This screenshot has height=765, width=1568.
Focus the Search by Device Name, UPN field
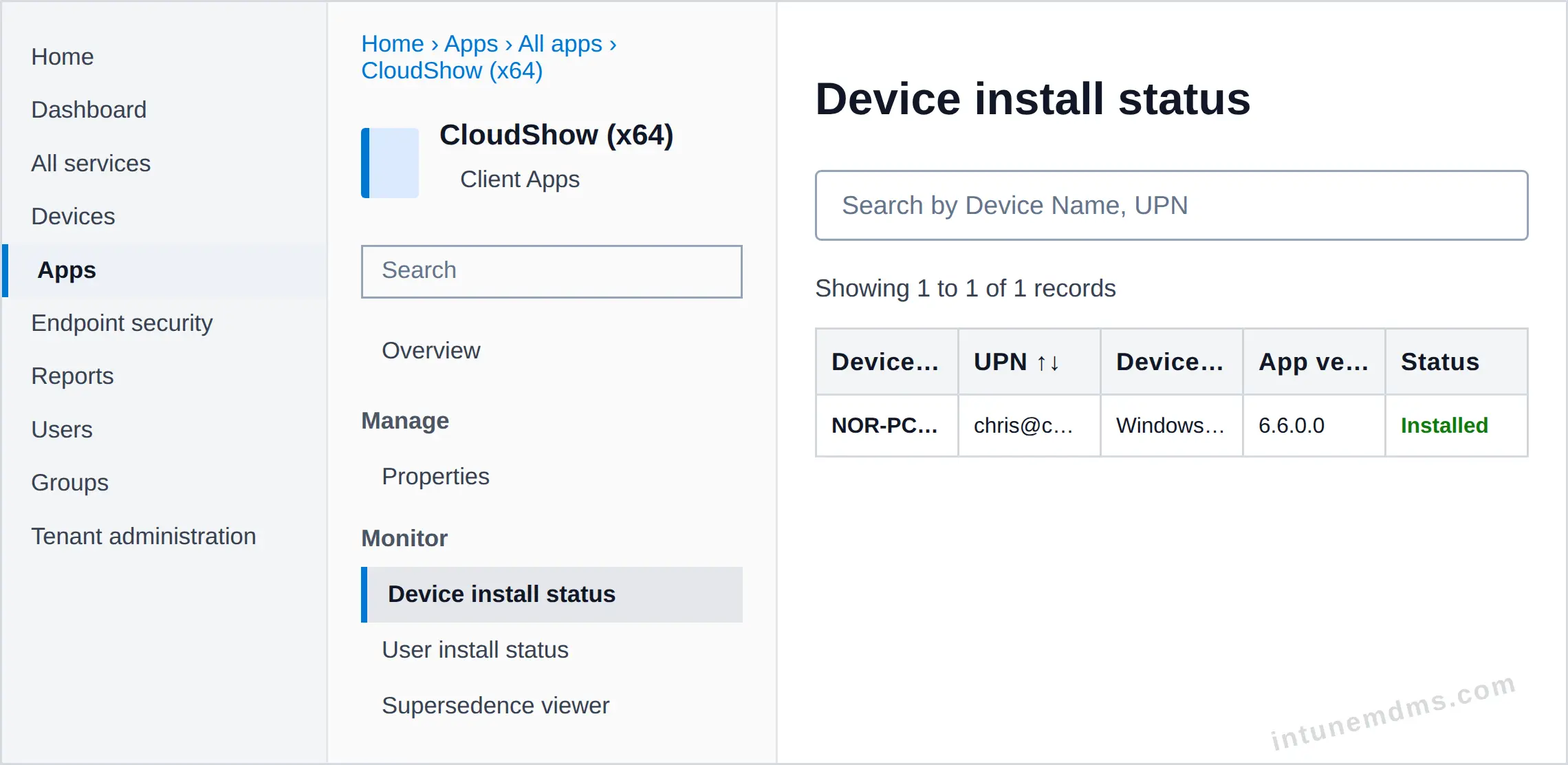1171,205
